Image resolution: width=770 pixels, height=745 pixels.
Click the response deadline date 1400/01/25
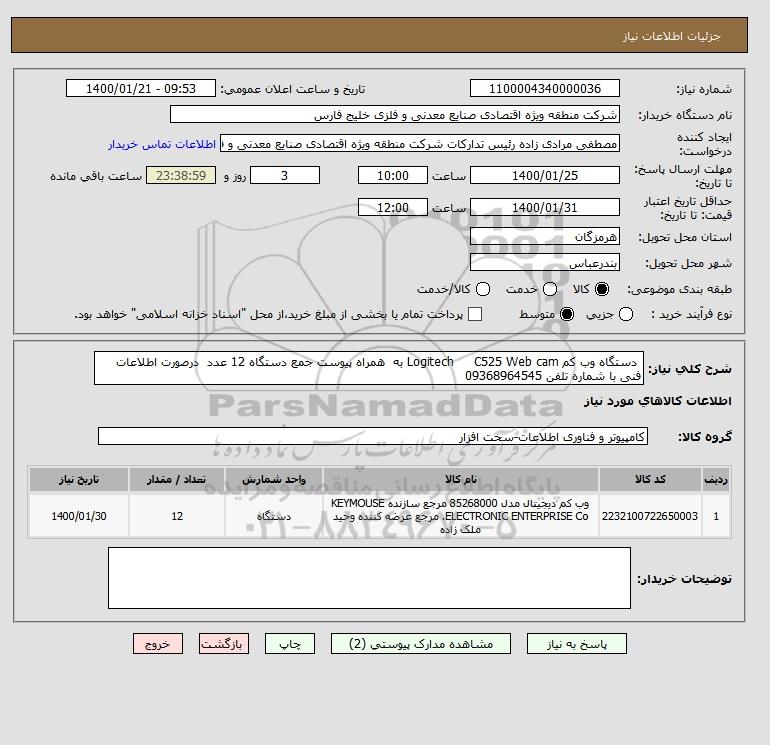click(545, 175)
